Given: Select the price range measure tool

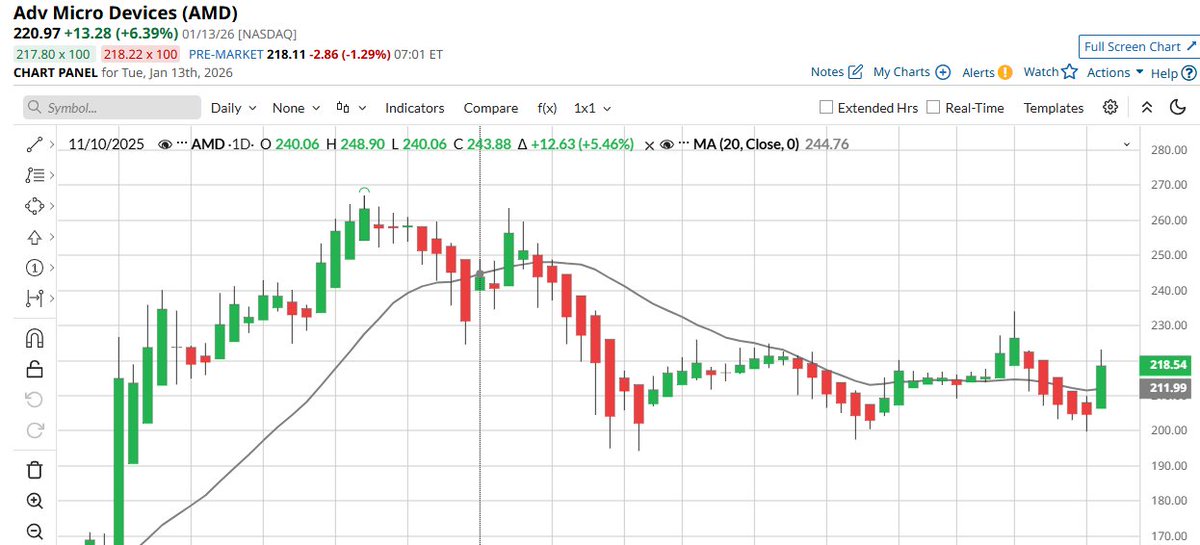Looking at the screenshot, I should (x=34, y=298).
